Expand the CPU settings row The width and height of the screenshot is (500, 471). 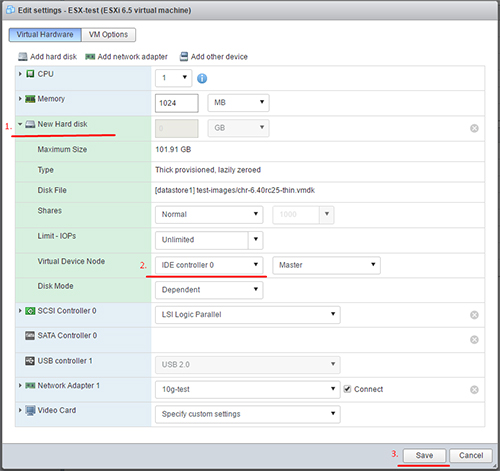coord(20,74)
